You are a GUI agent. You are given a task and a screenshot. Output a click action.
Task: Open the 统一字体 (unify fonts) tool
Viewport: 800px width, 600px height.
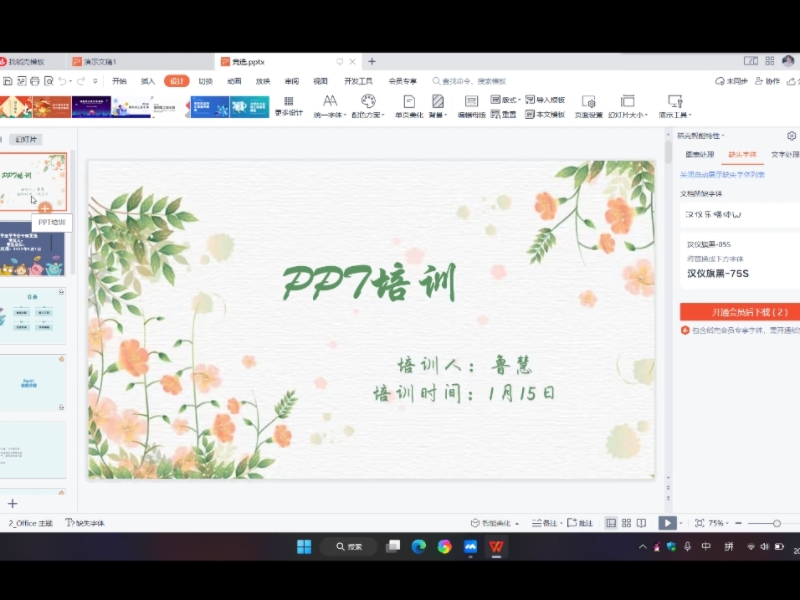click(329, 106)
